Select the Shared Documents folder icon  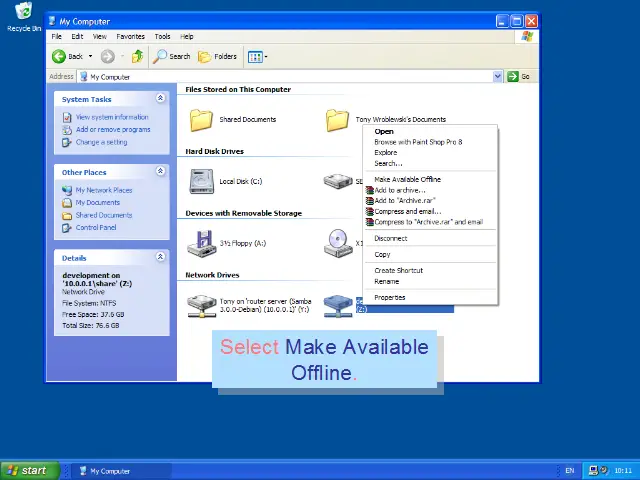click(x=201, y=120)
